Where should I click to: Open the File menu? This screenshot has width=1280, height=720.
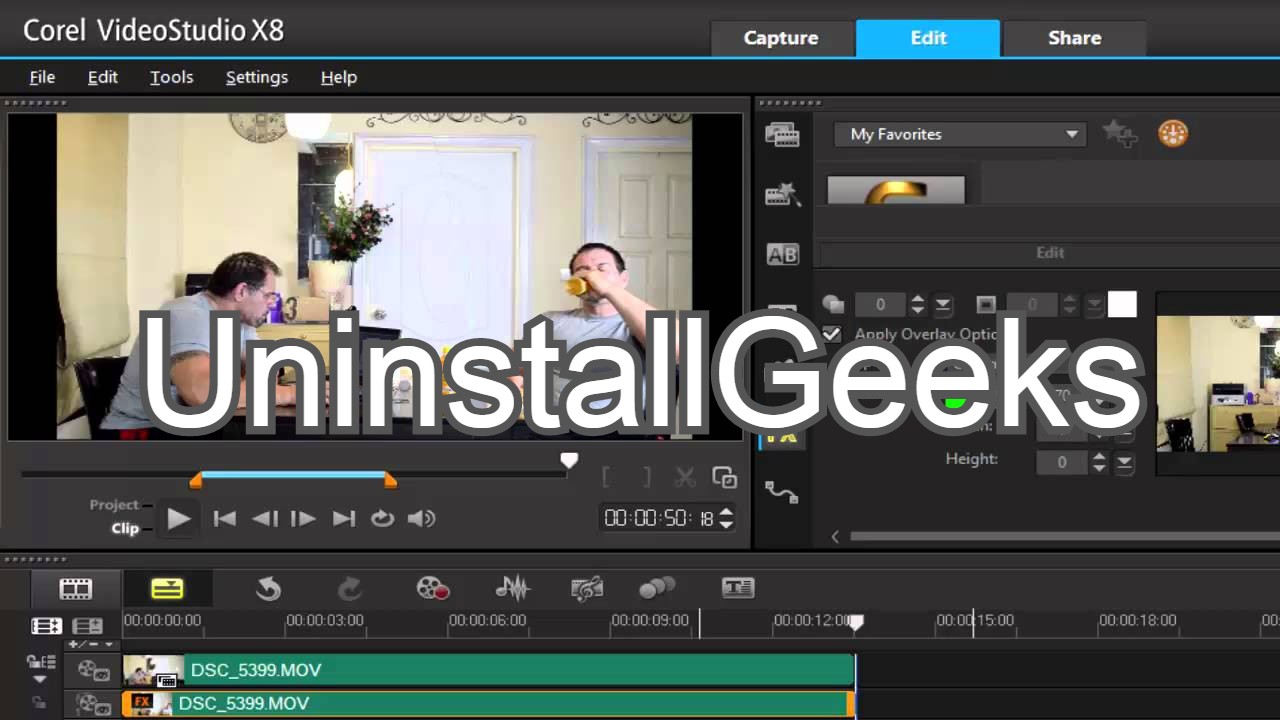(42, 77)
